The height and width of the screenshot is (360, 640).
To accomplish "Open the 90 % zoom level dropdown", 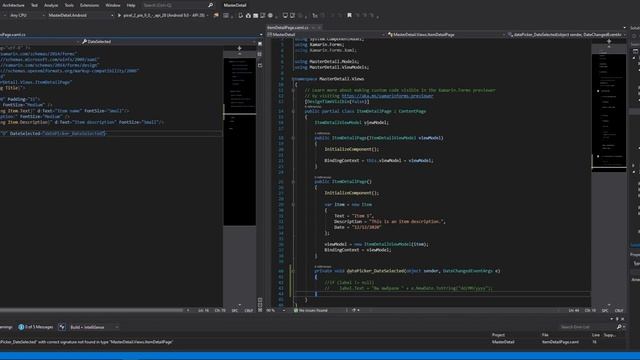I will [x=275, y=310].
